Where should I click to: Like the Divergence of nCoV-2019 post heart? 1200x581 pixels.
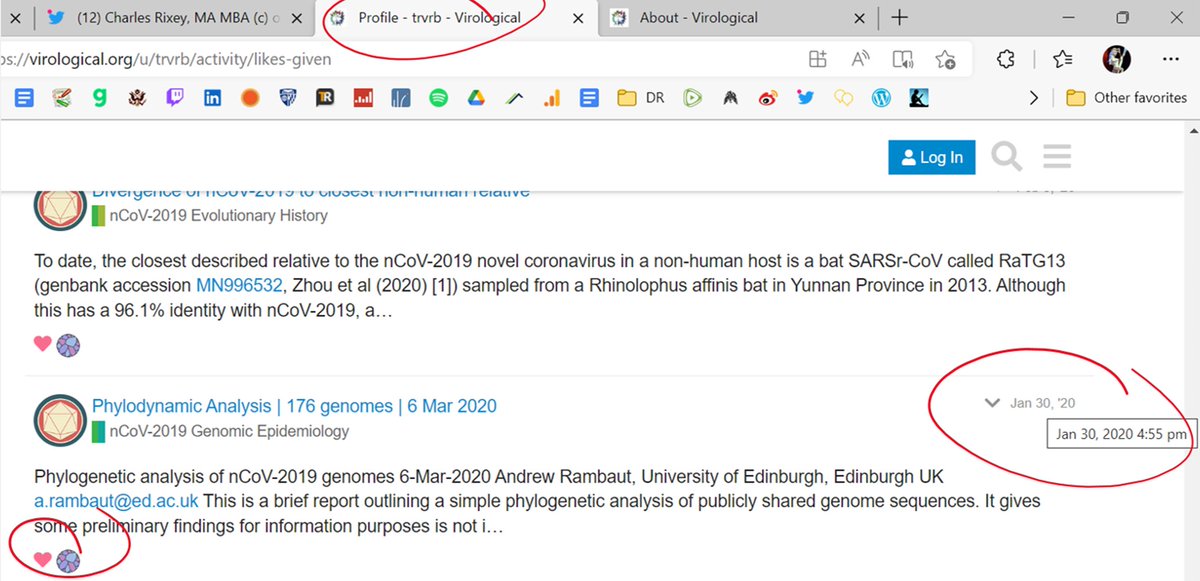pos(41,343)
